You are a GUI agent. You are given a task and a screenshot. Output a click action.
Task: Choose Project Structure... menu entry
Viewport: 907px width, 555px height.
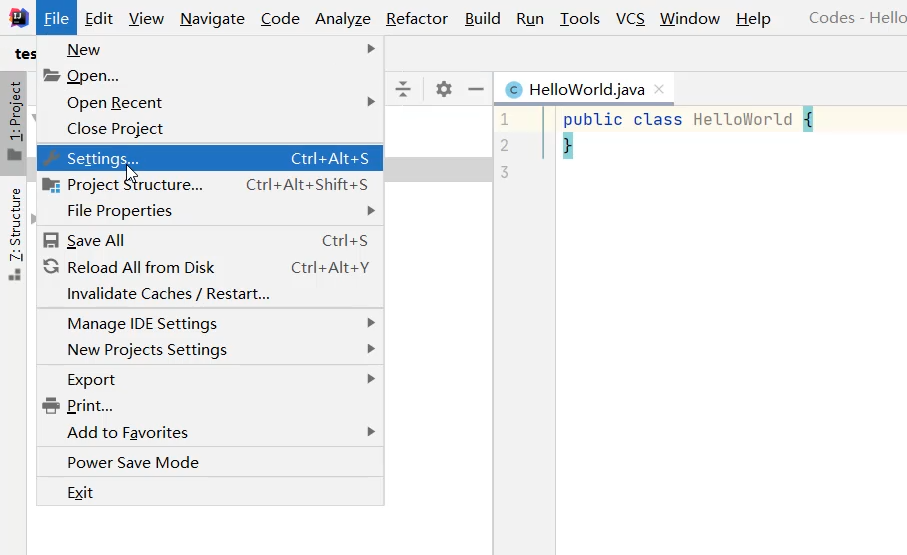134,184
